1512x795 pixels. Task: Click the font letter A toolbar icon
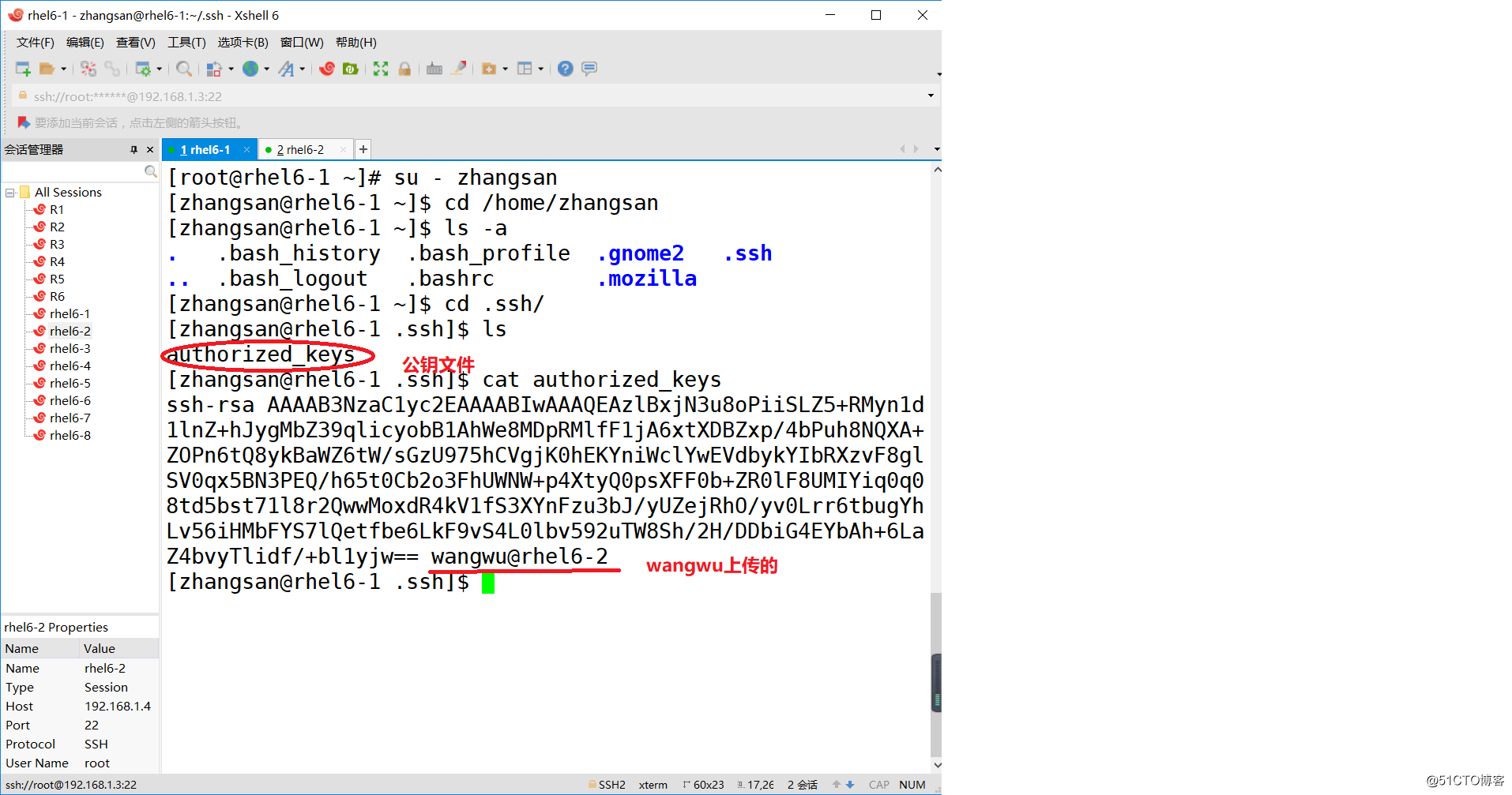(x=286, y=69)
